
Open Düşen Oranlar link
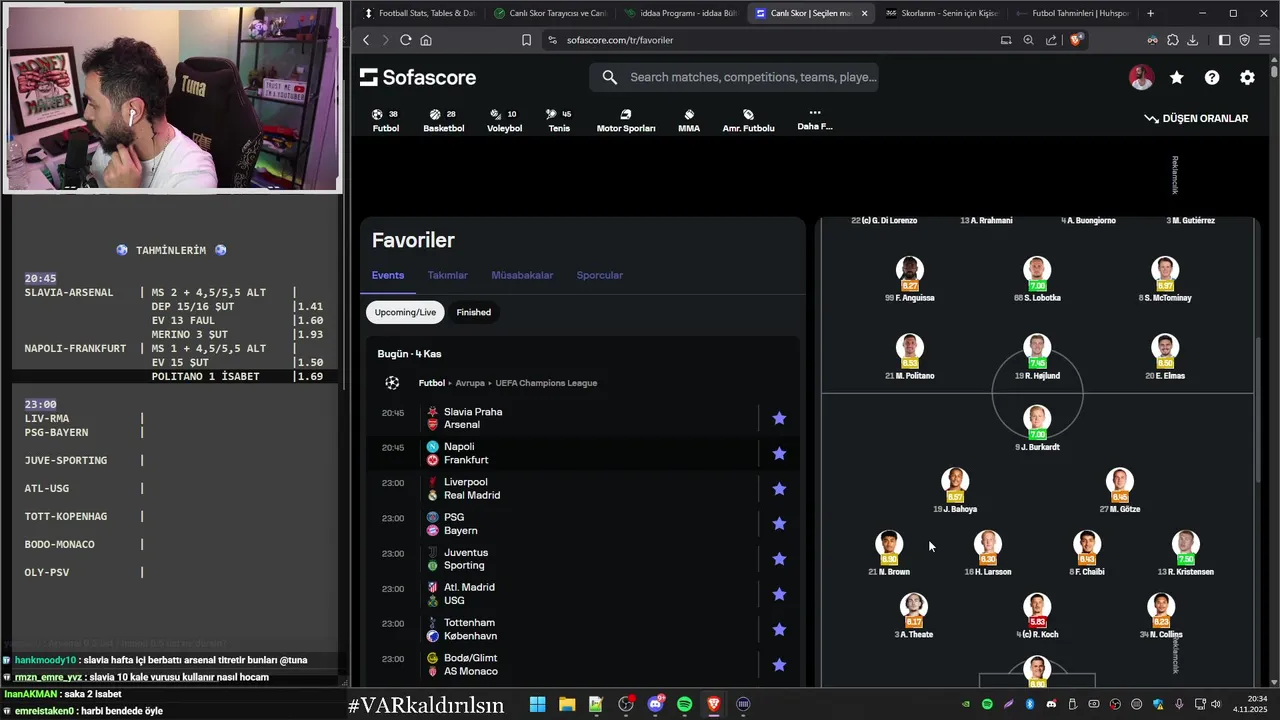[x=1196, y=118]
